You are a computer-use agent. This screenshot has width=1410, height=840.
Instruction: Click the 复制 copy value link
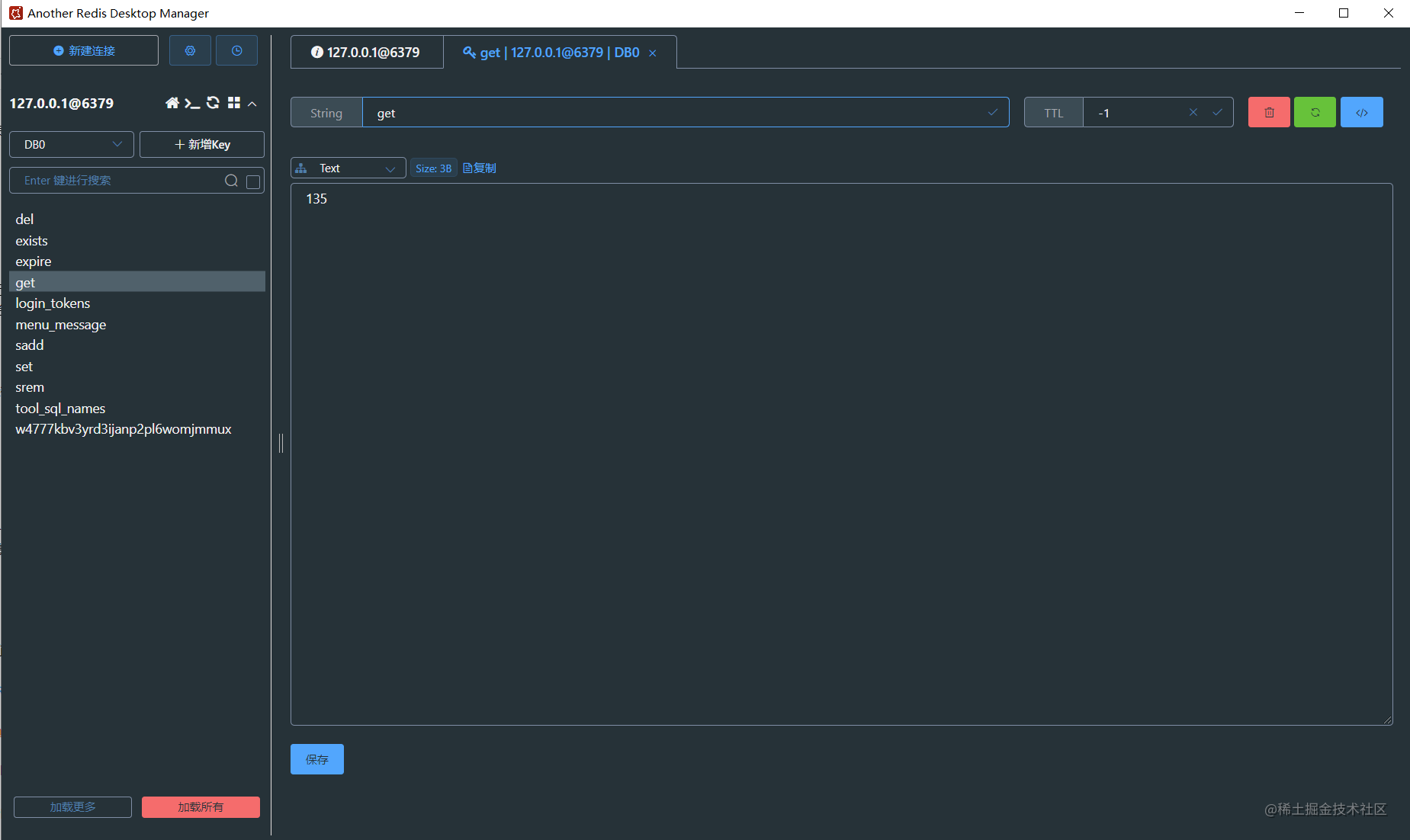[x=480, y=168]
